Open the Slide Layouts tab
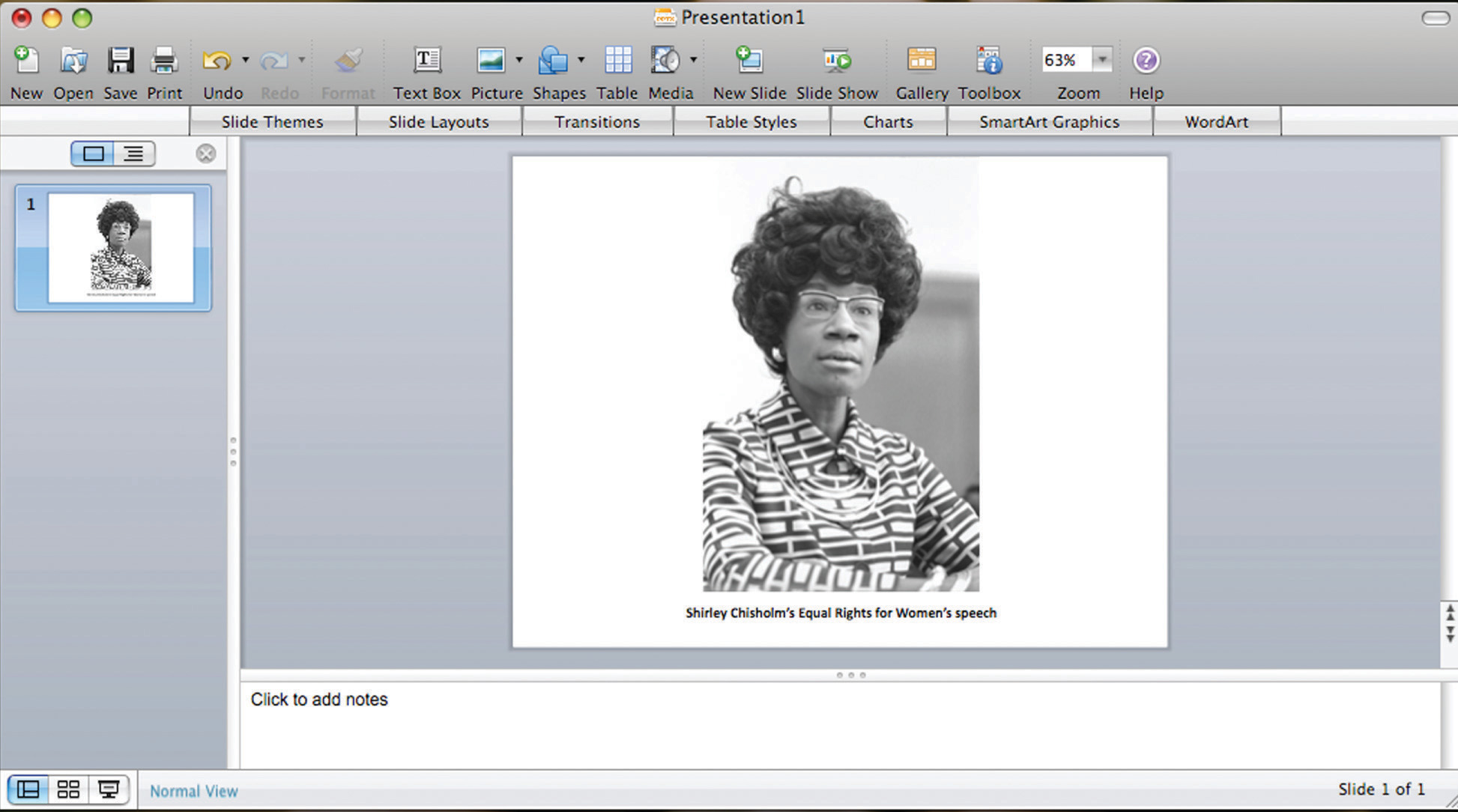Screen dimensions: 1458x812 coord(438,121)
